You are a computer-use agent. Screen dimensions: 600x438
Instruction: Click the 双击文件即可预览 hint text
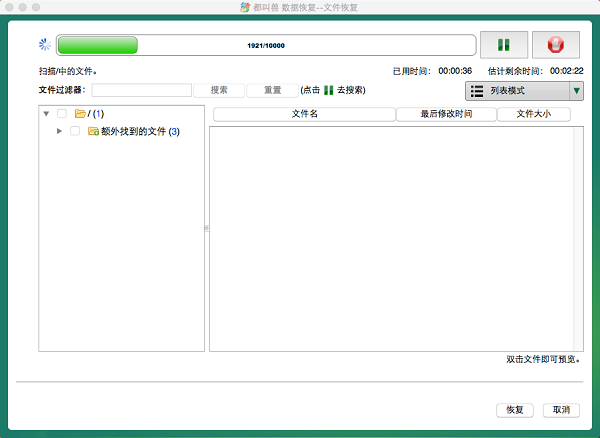(543, 360)
